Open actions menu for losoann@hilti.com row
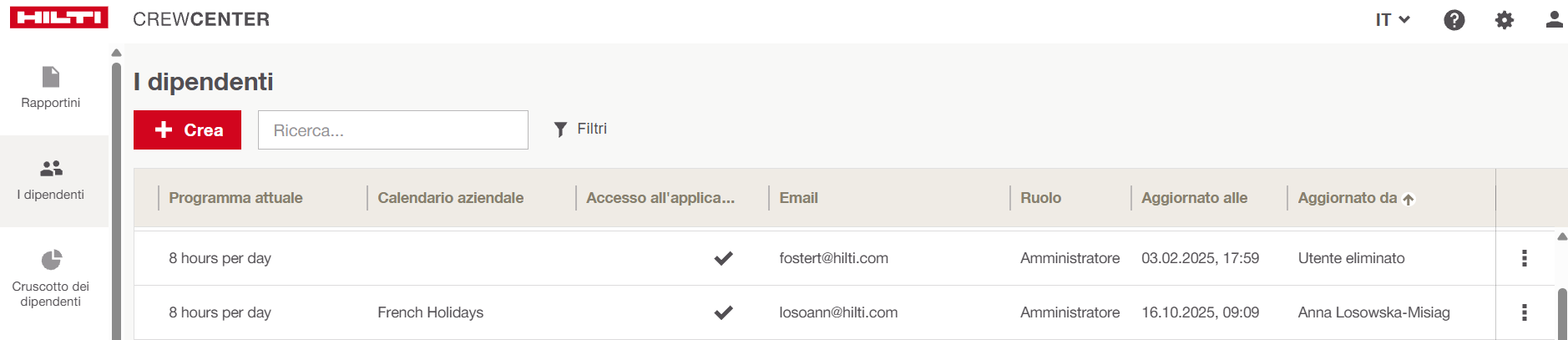 pos(1524,312)
